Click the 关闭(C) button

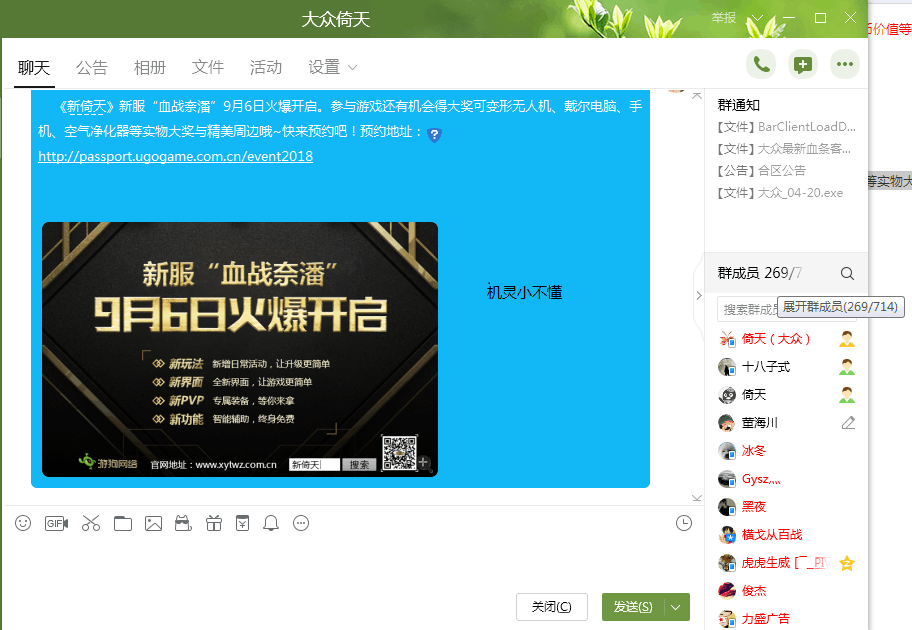pos(551,607)
